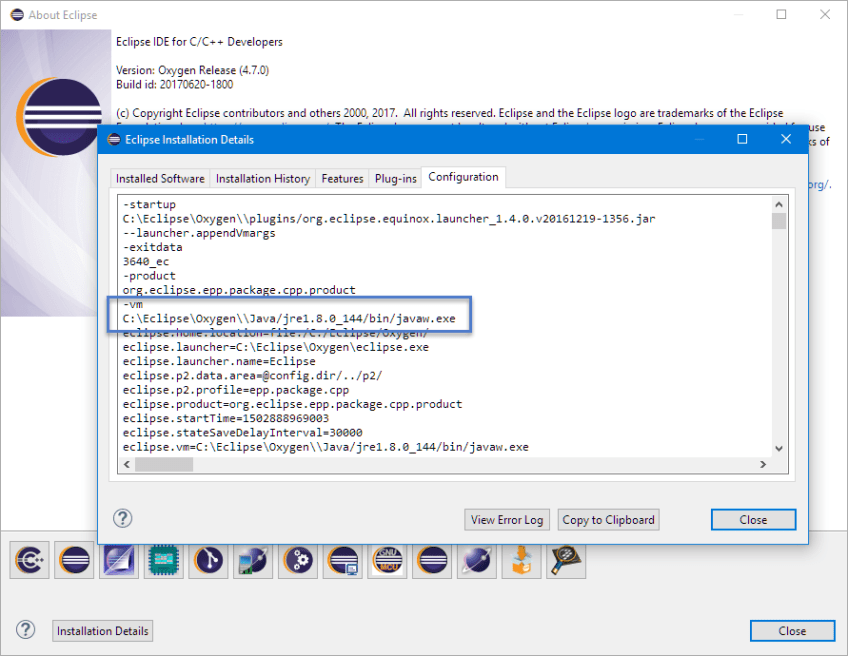
Task: Click the Eclipse CDT feature icon
Action: [x=29, y=560]
